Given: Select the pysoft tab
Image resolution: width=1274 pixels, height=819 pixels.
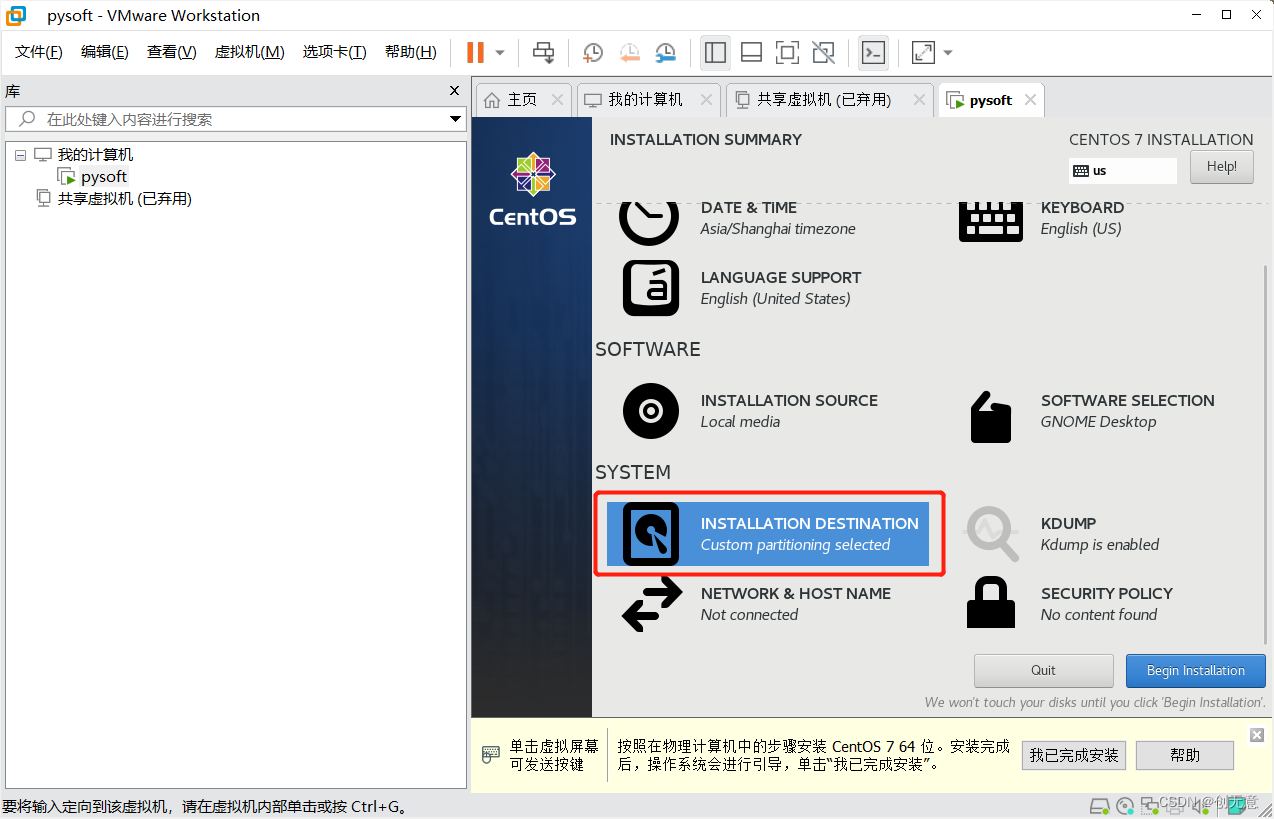Looking at the screenshot, I should [990, 100].
